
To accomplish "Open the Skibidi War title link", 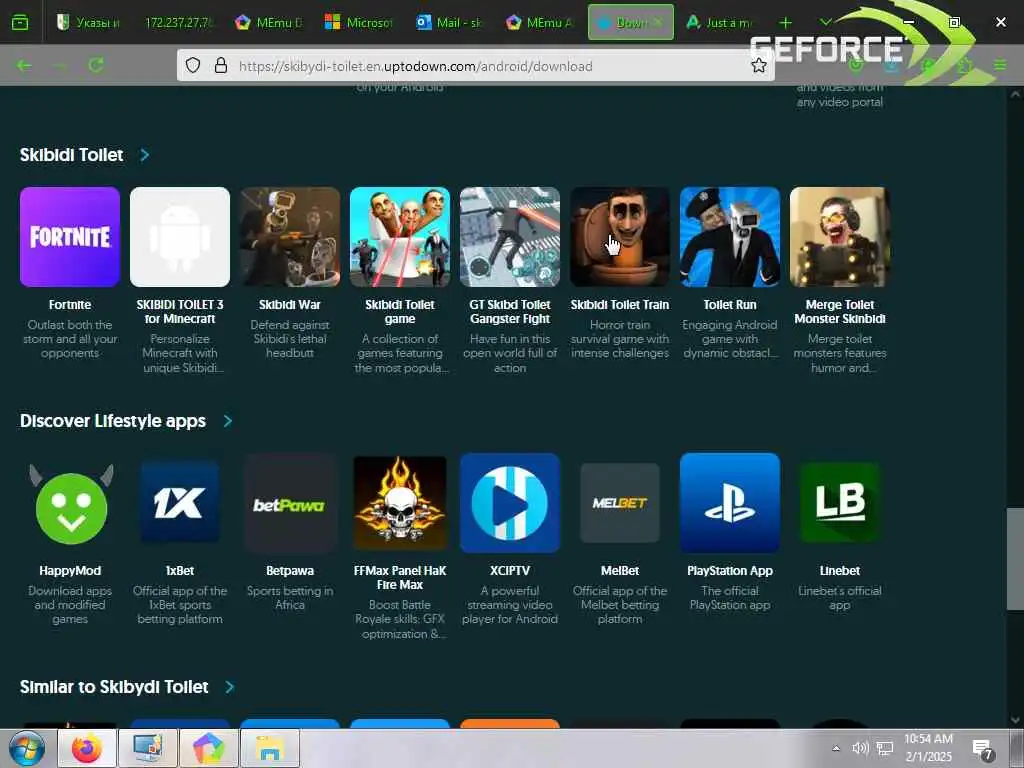I will [x=290, y=305].
